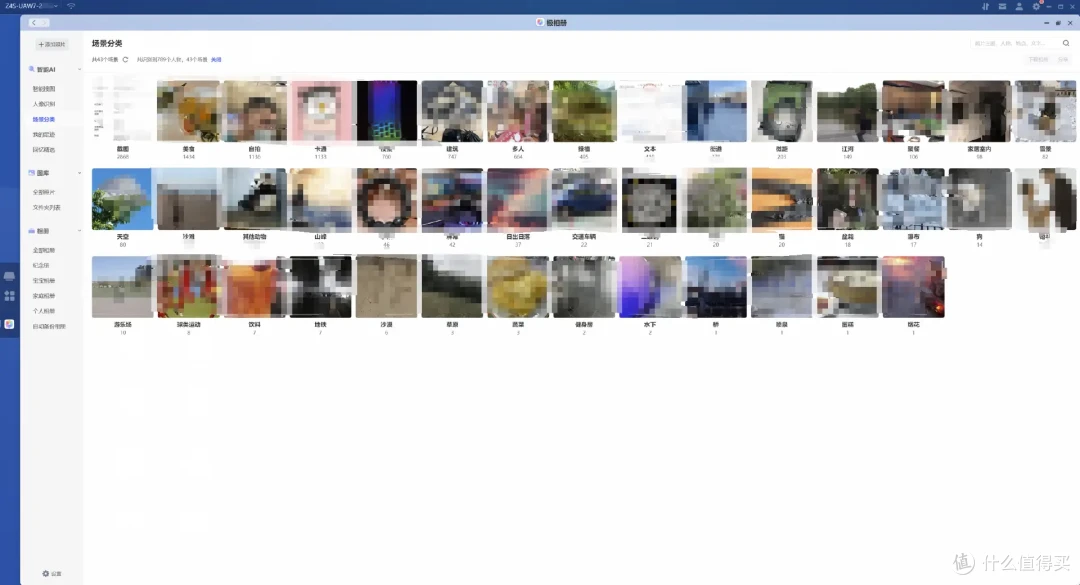This screenshot has height=585, width=1080.
Task: Select 回忆精选 in the sidebar
Action: click(44, 150)
